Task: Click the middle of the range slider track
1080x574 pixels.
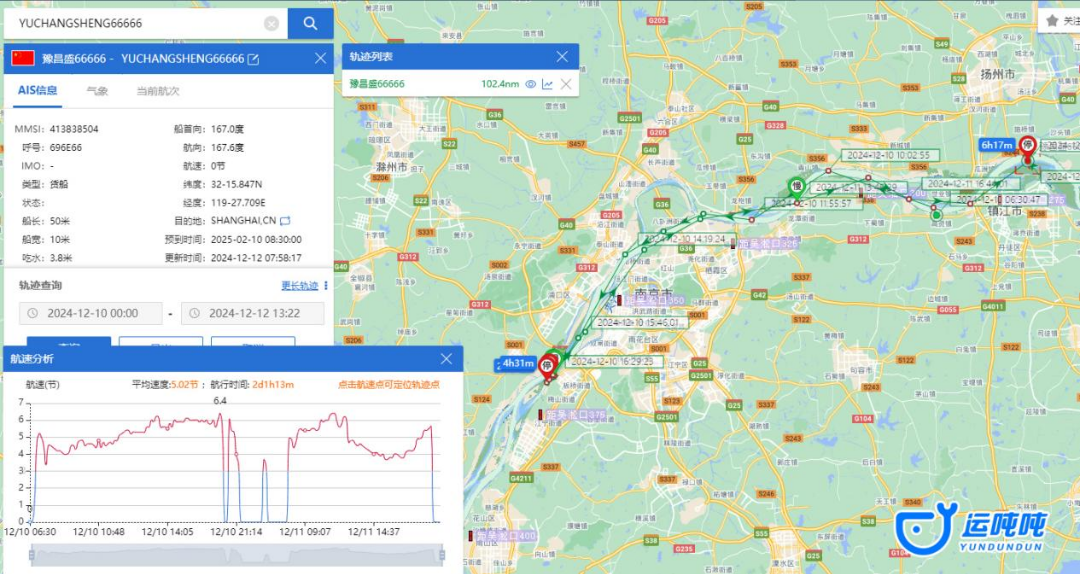Action: click(x=237, y=555)
